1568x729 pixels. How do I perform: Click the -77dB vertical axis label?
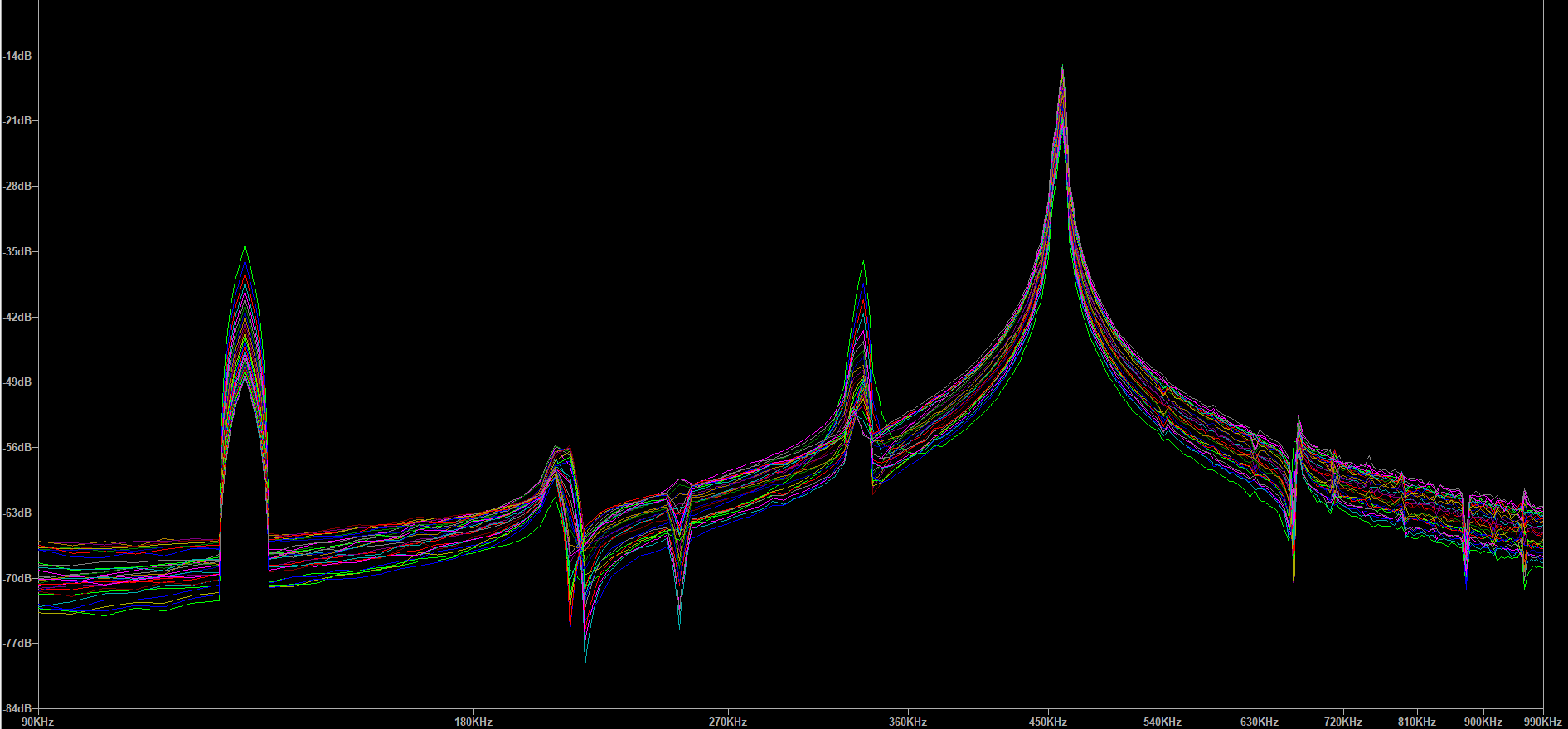coord(17,643)
